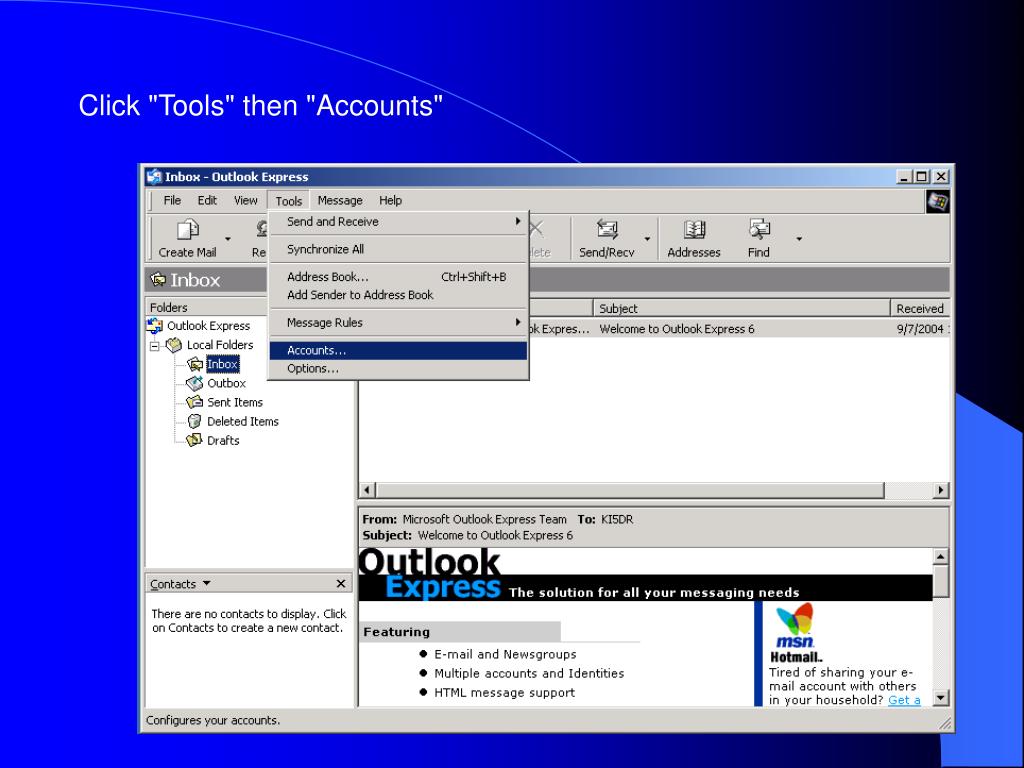
Task: Click the preview pane vertical scrollbar thumb
Action: (940, 581)
